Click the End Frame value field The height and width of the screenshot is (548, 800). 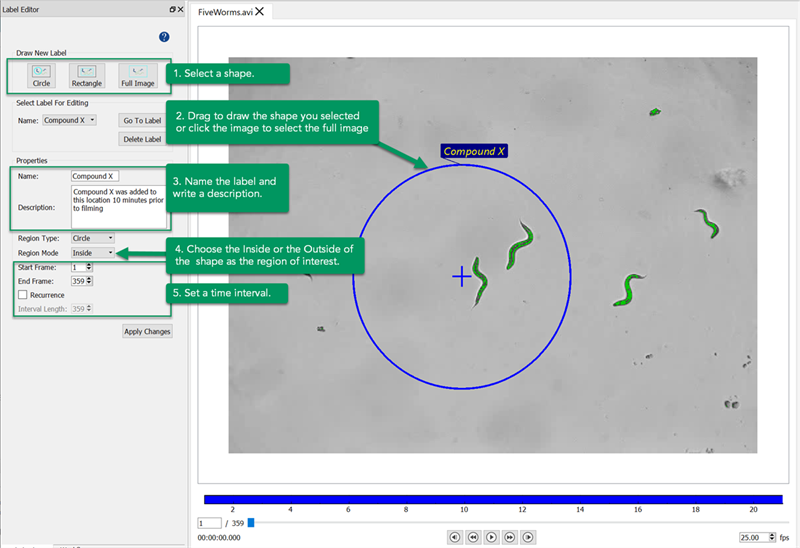[x=79, y=281]
